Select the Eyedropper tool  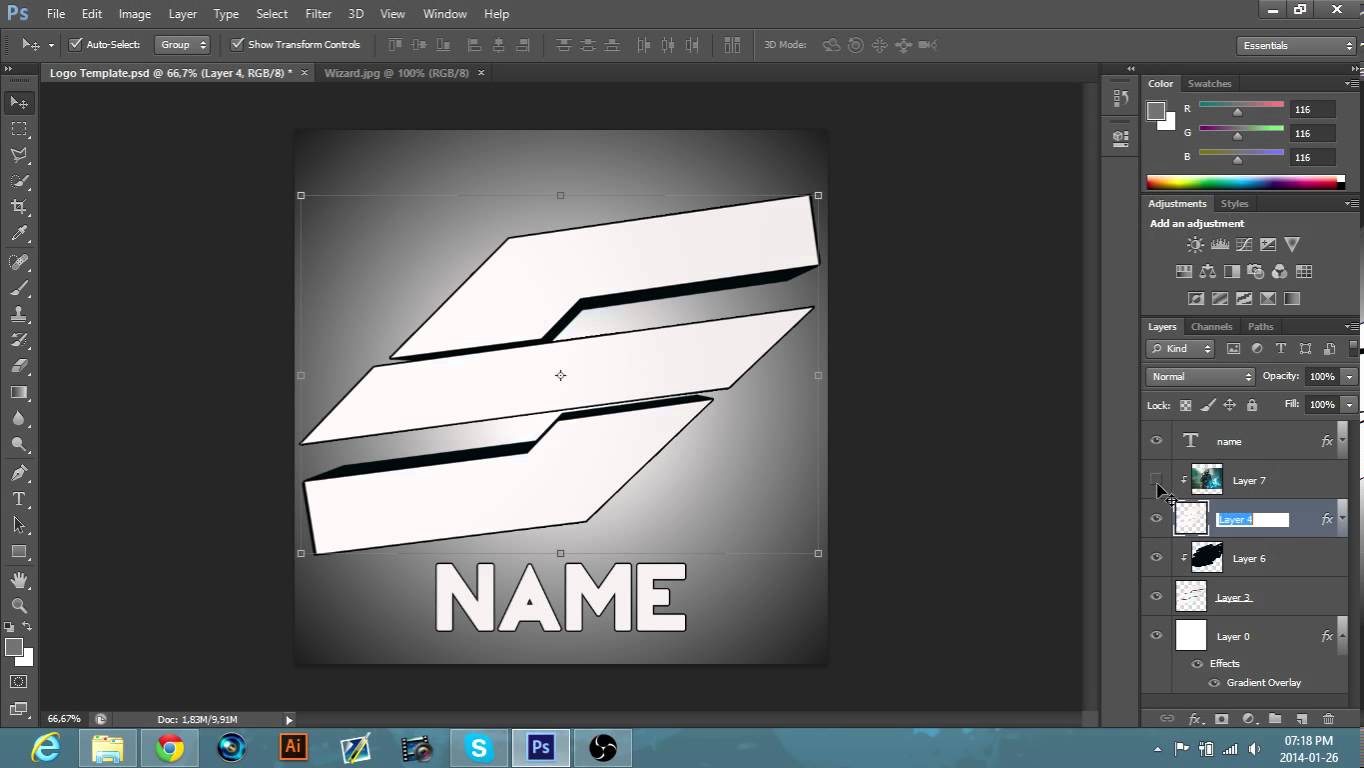point(19,233)
